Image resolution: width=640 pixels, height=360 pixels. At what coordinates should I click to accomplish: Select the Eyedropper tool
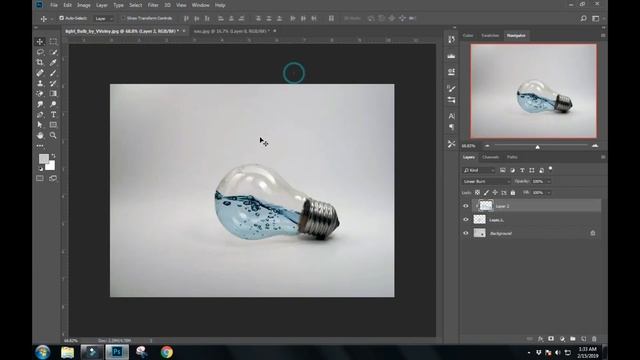[53, 62]
